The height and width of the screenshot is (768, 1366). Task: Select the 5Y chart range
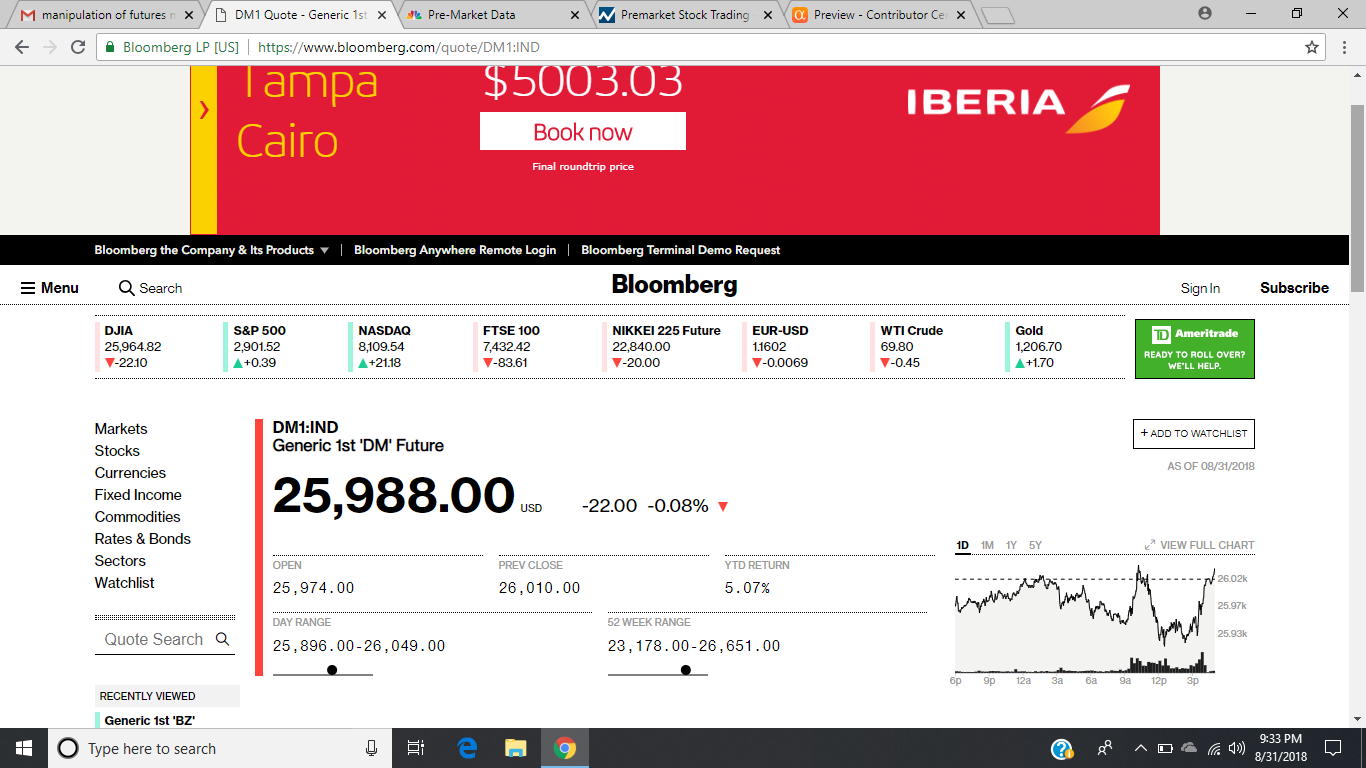1035,545
